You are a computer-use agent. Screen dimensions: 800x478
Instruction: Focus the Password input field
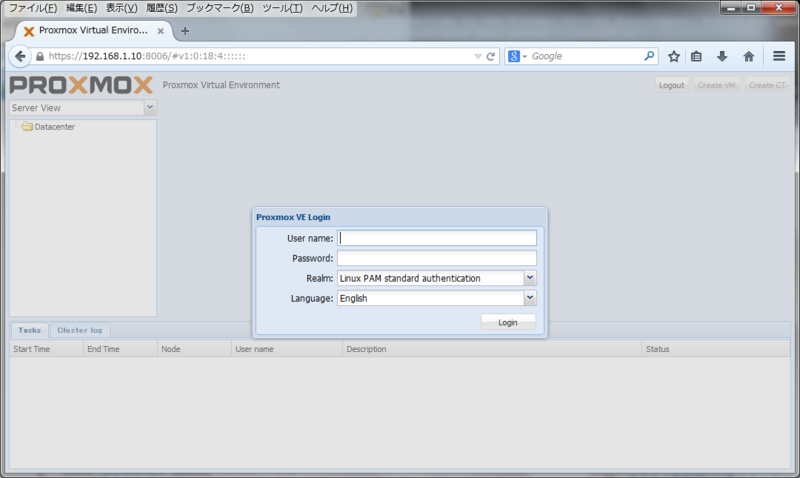(x=437, y=258)
